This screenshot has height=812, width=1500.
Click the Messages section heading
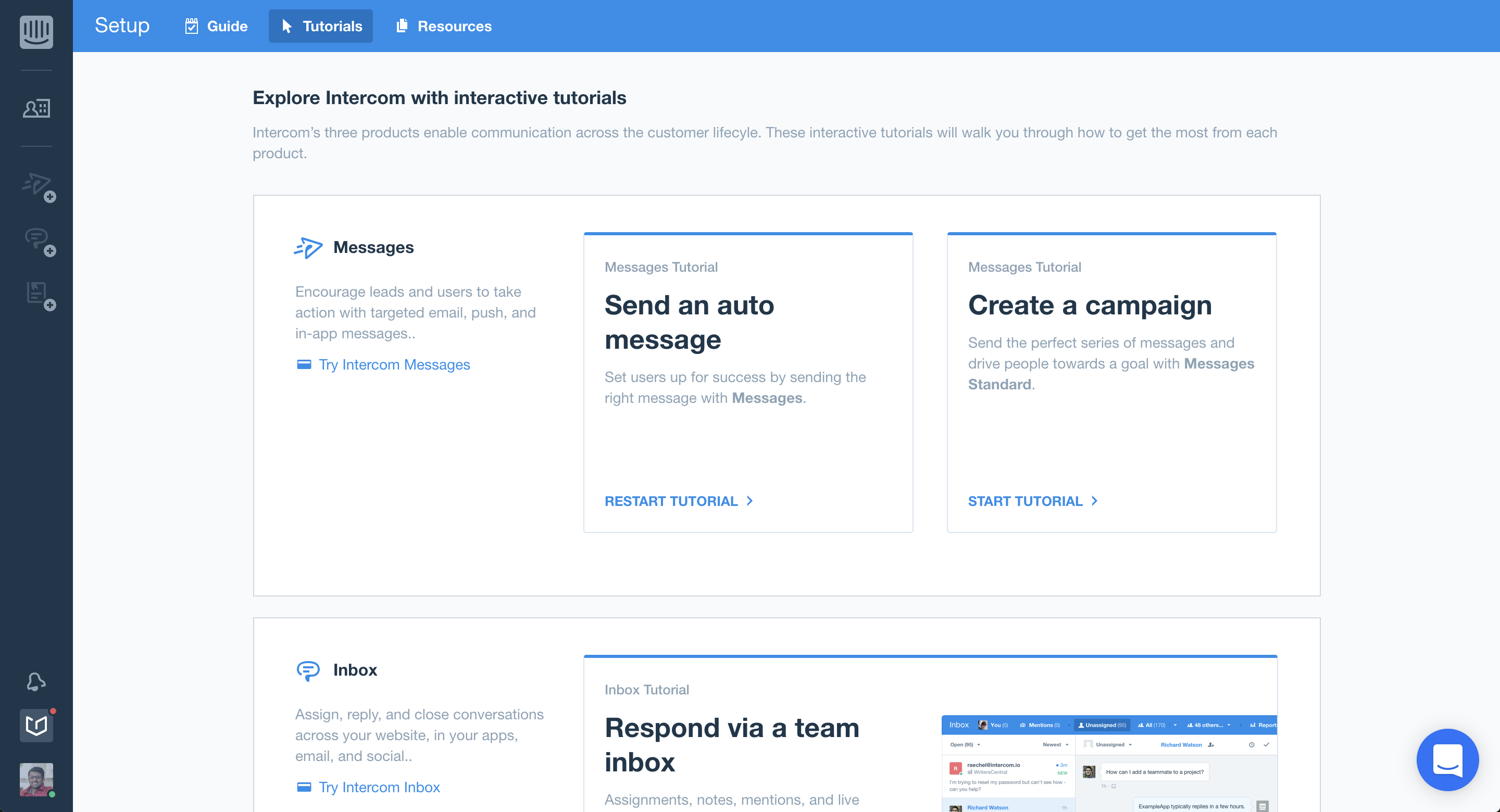click(373, 247)
